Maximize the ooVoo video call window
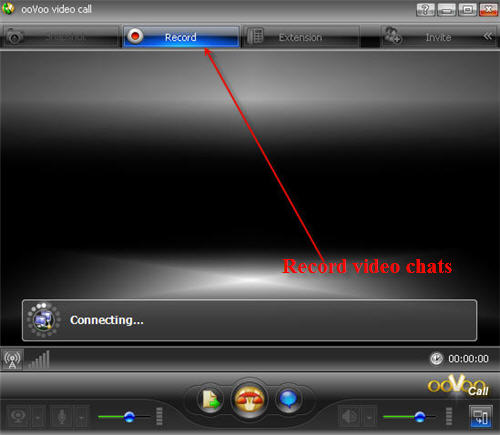500x435 pixels. [x=467, y=10]
